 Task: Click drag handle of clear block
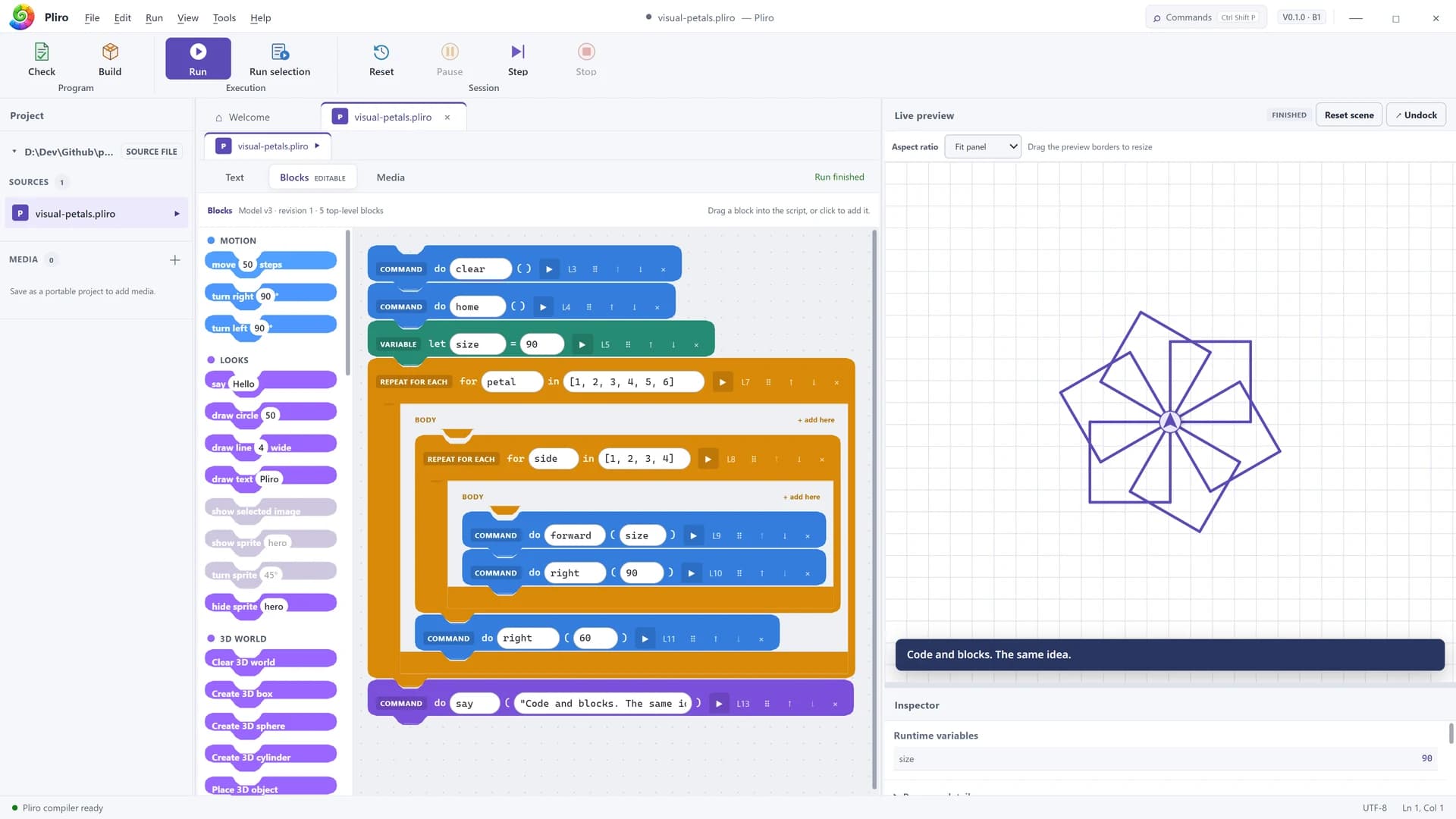point(595,269)
